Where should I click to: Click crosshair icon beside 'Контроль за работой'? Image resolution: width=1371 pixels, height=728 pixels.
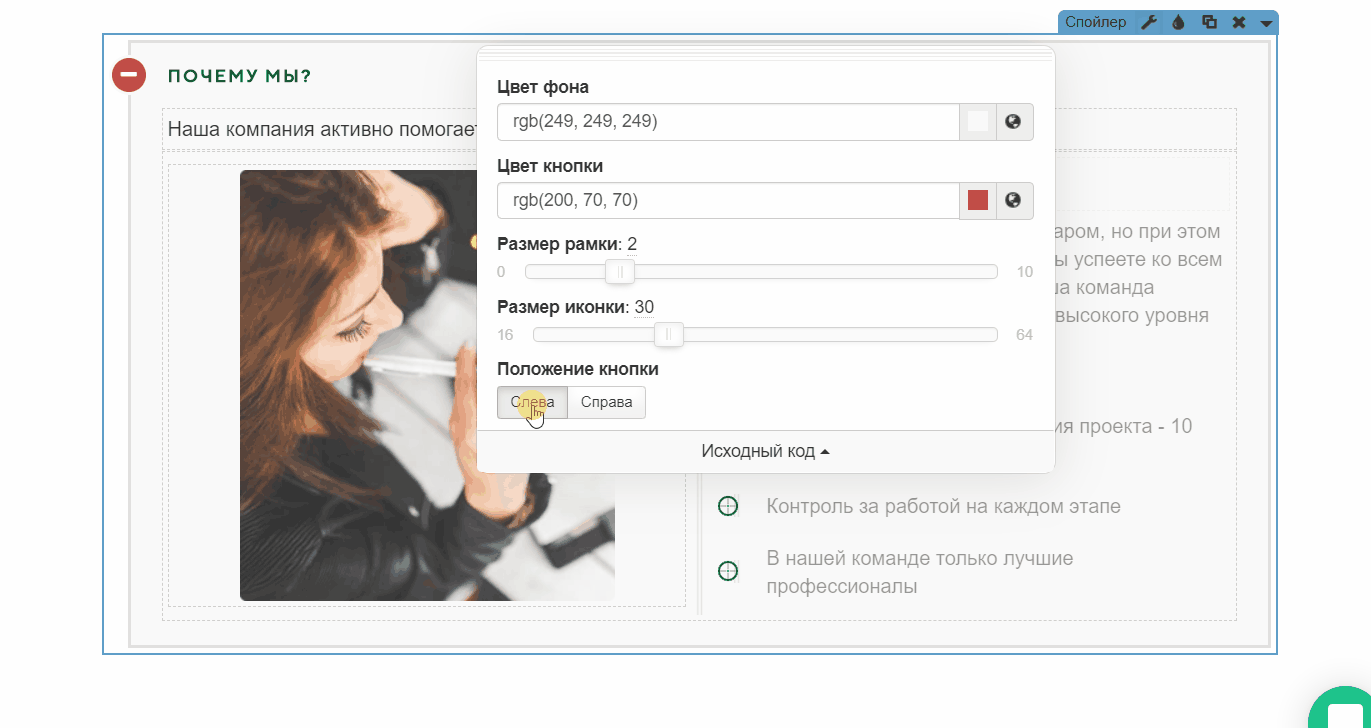(x=728, y=506)
